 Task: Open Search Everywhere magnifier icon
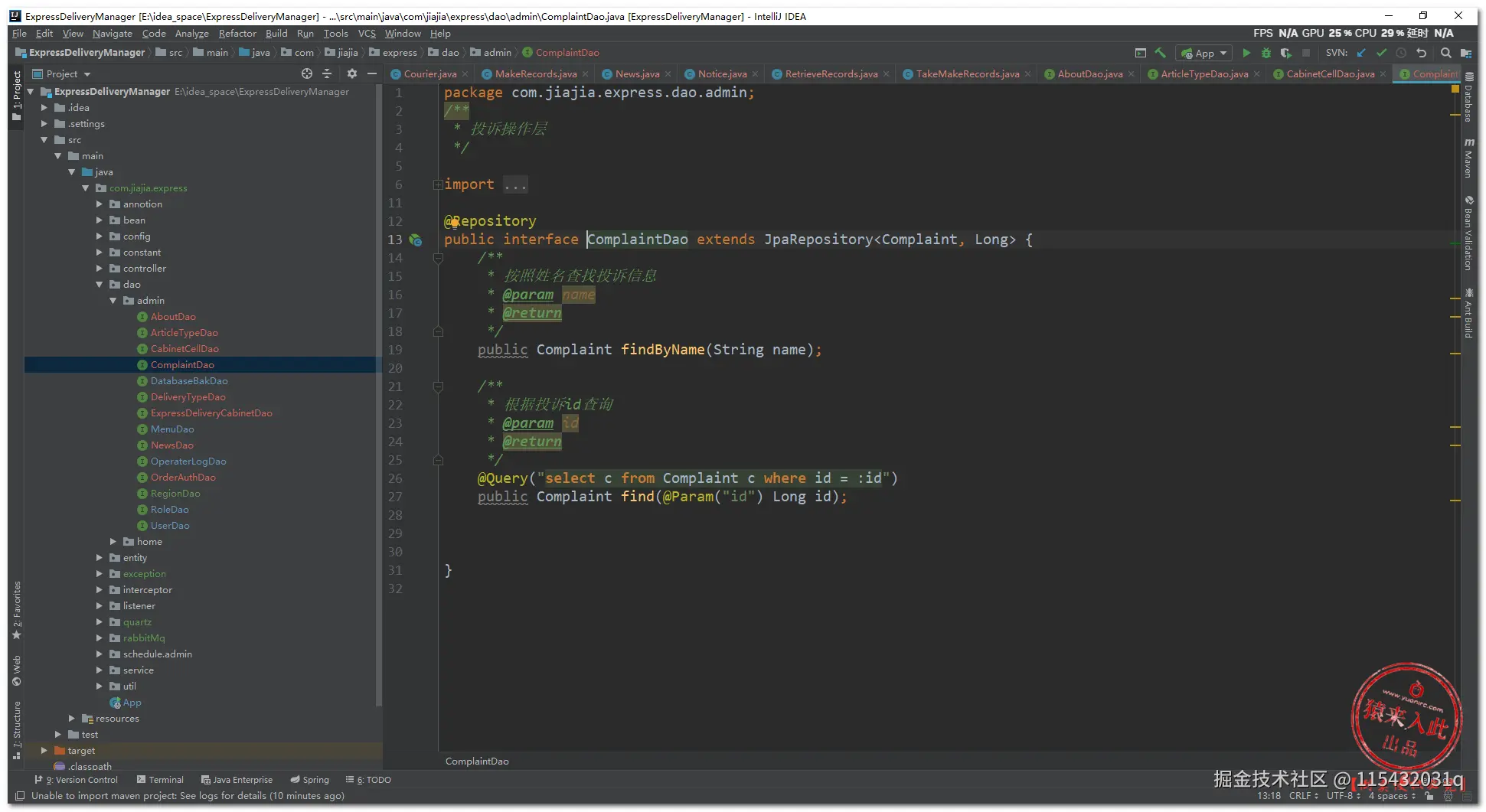[1445, 53]
